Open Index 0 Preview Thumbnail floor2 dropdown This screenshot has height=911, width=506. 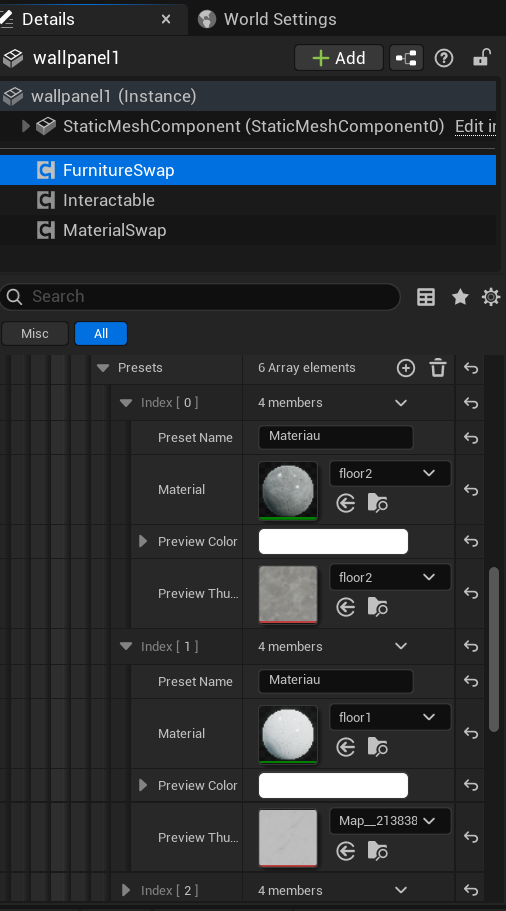coord(390,578)
